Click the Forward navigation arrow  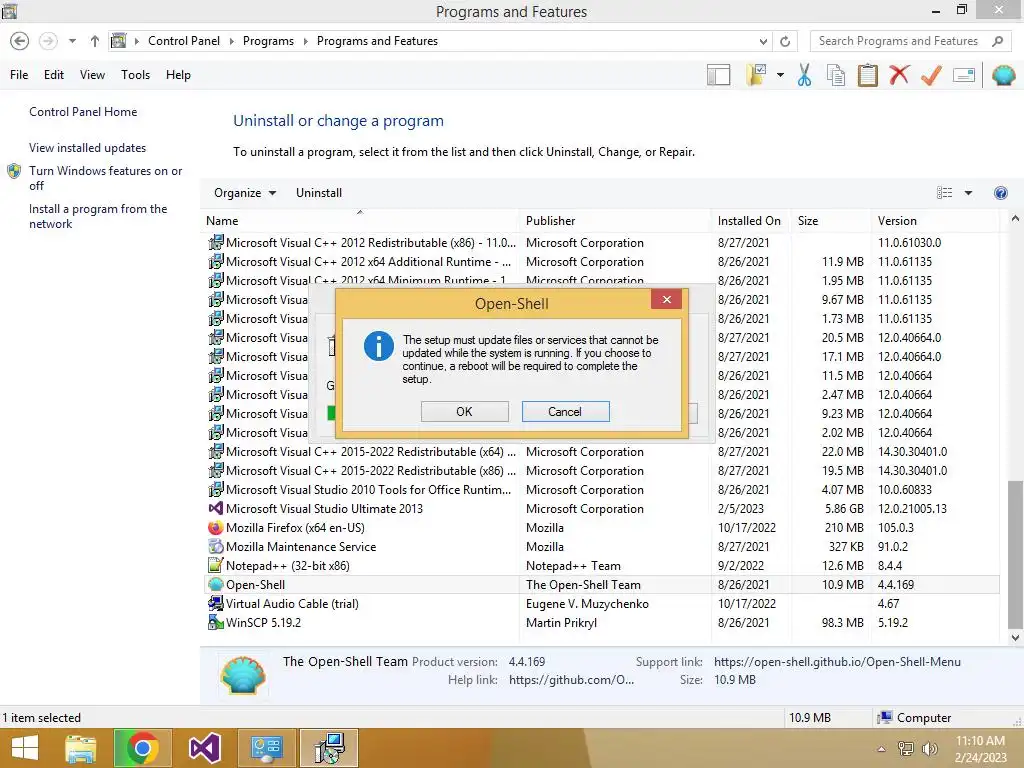[x=48, y=41]
